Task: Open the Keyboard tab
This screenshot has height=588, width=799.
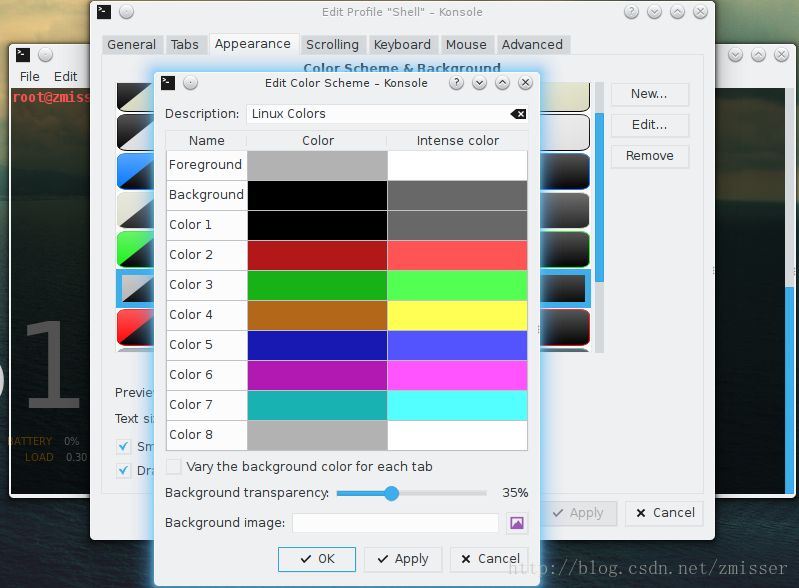Action: click(402, 45)
